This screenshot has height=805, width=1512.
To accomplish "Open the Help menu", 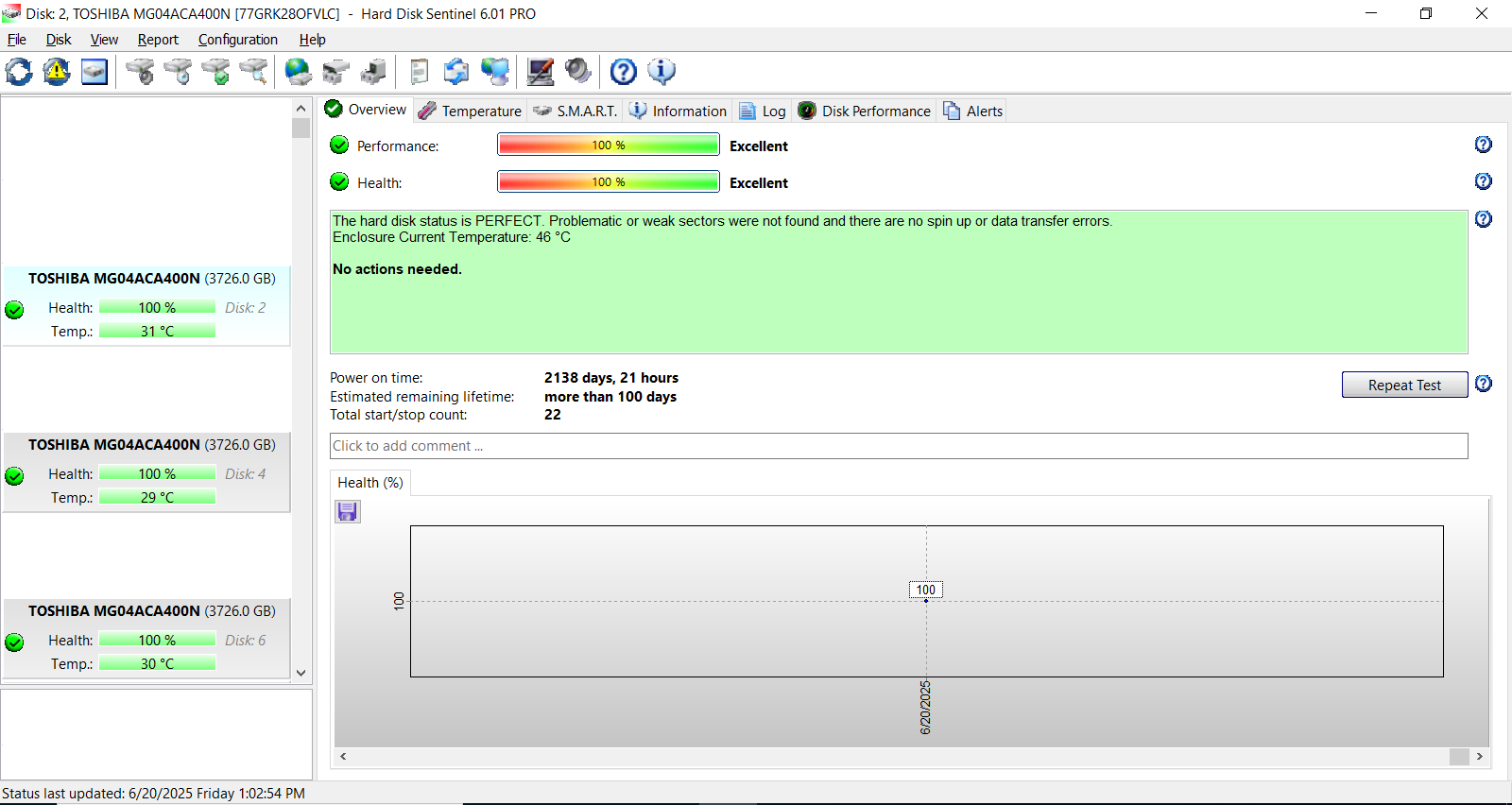I will (313, 40).
